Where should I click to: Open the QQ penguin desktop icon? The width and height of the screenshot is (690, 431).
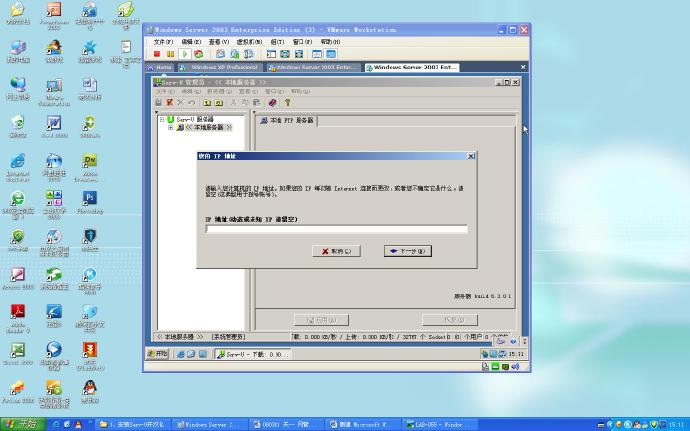coord(90,391)
